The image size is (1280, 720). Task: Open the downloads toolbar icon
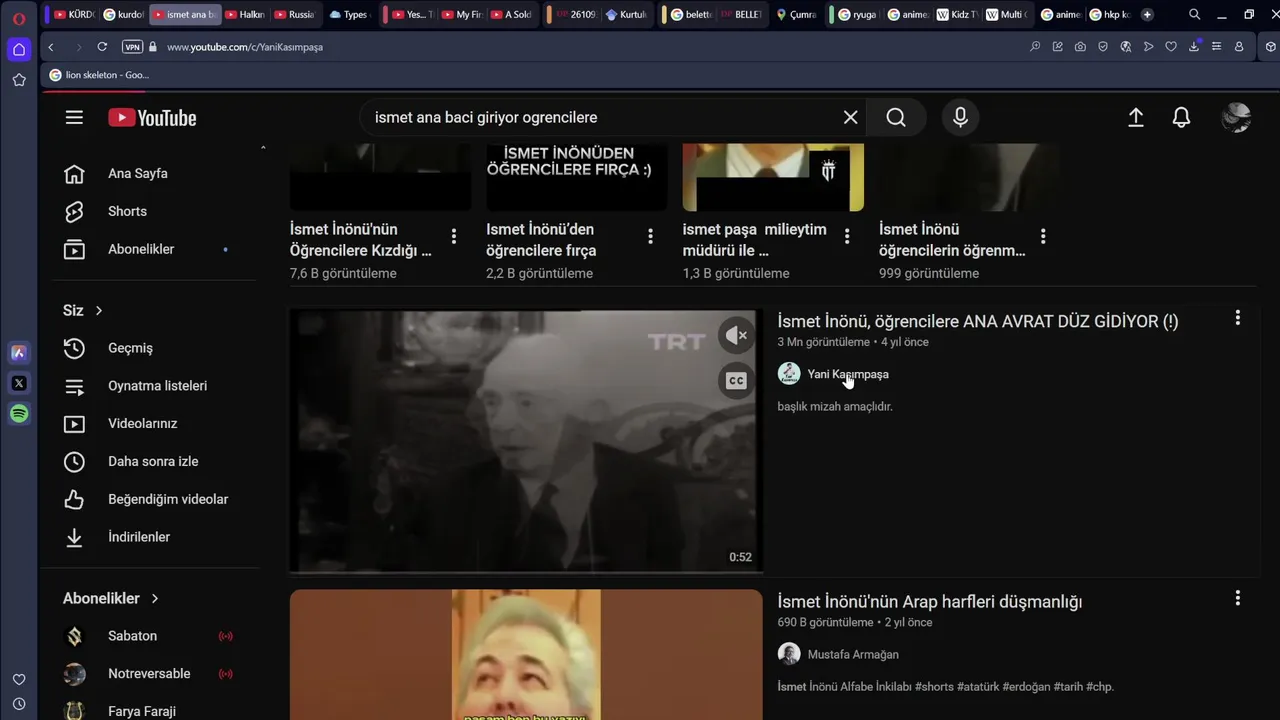coord(1194,46)
